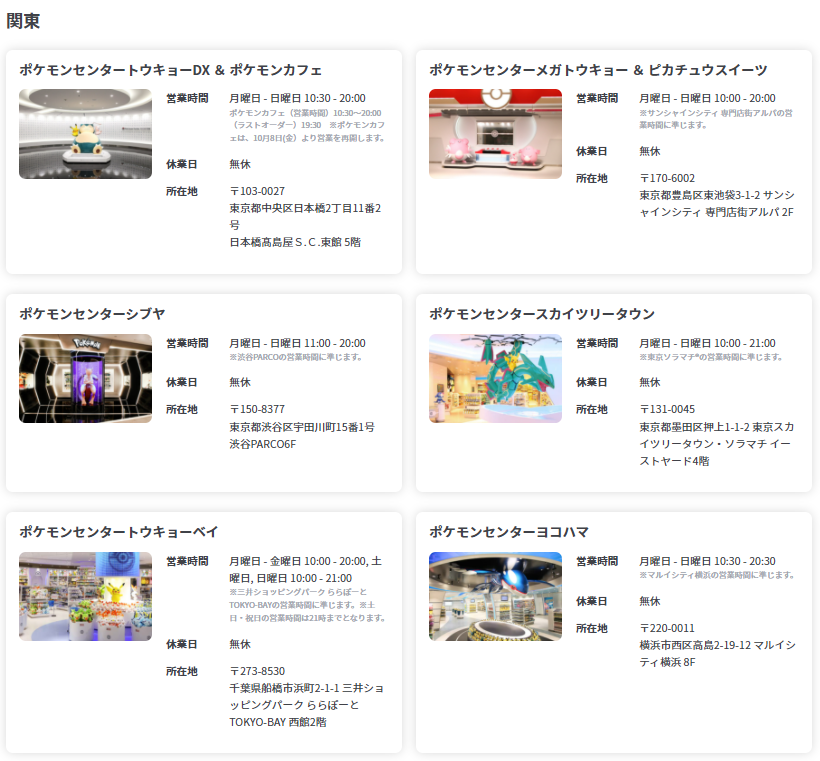This screenshot has height=761, width=820.
Task: Click the 営業時間 label in the Tokyo DX card
Action: pyautogui.click(x=187, y=98)
